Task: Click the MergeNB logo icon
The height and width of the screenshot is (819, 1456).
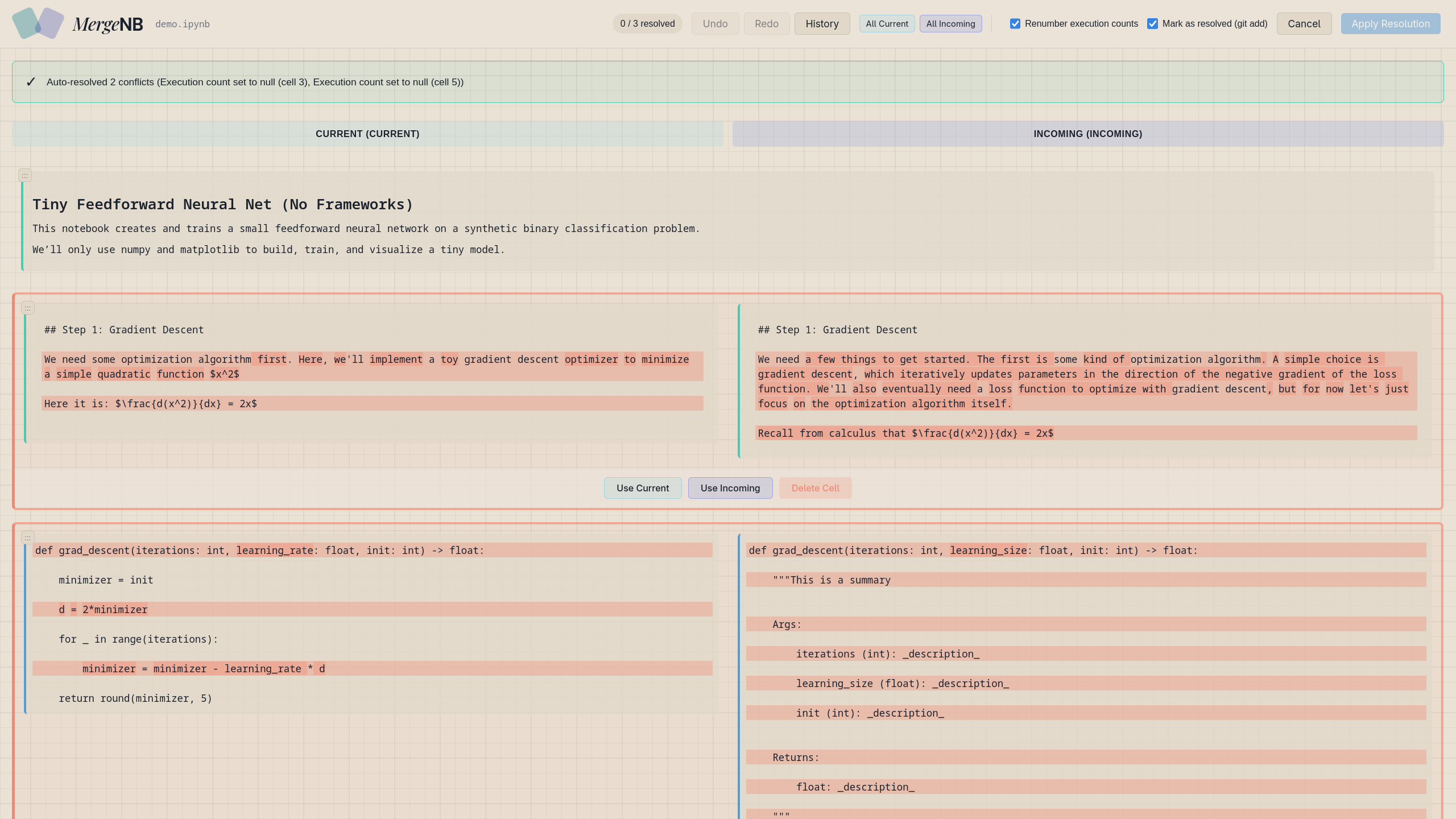Action: point(38,23)
